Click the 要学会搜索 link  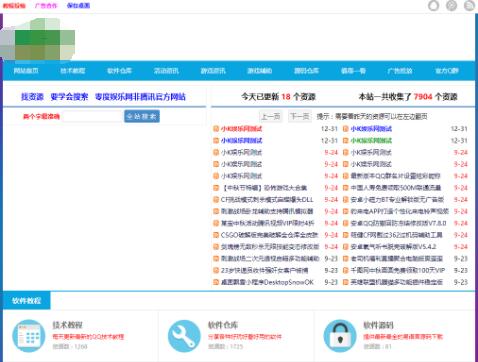coord(69,97)
